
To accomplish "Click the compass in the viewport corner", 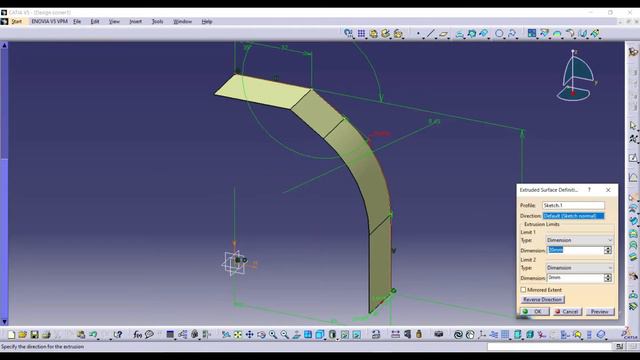I will (x=576, y=76).
